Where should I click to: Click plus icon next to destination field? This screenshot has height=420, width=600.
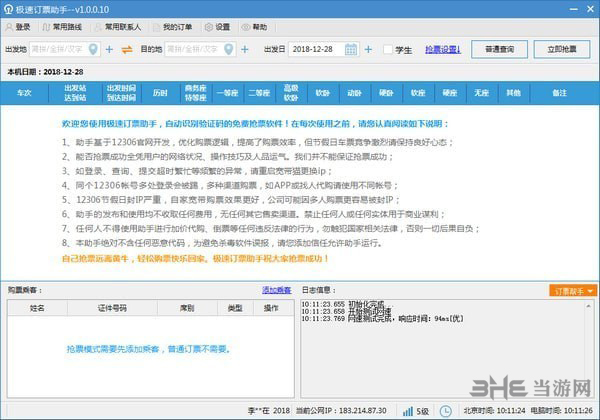tap(245, 49)
